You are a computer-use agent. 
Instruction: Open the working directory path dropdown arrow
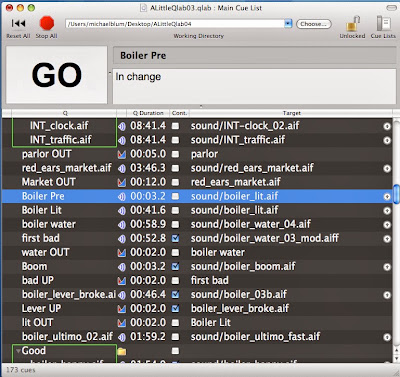[288, 24]
